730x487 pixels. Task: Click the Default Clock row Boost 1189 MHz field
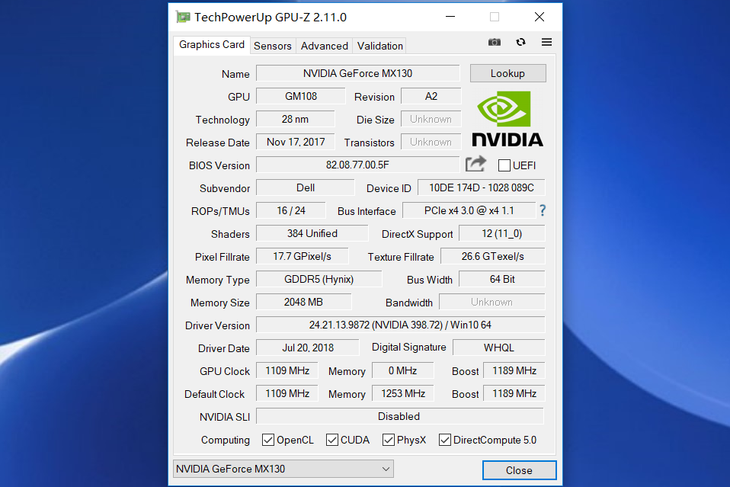pyautogui.click(x=514, y=393)
